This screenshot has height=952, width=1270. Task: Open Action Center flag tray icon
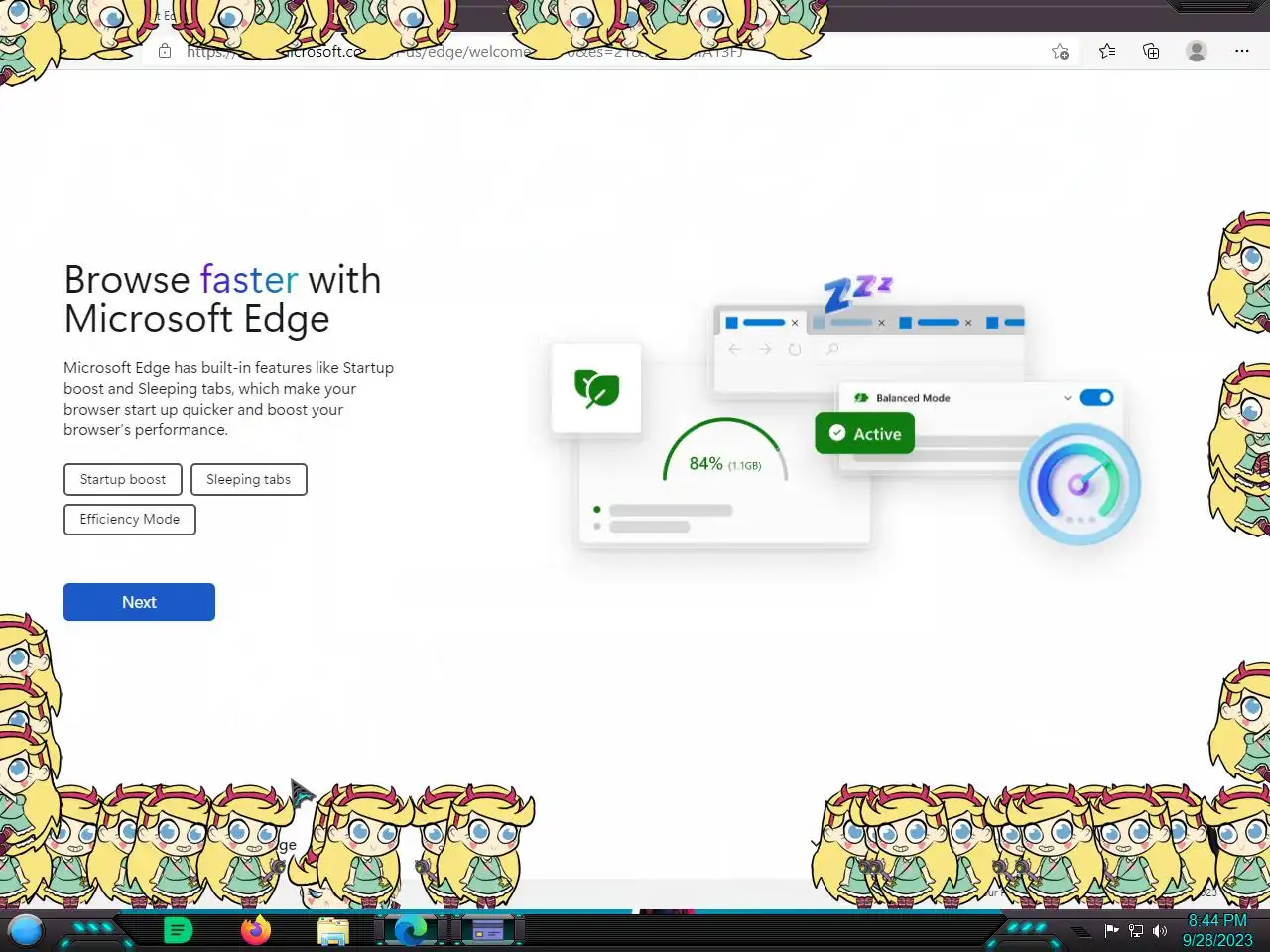tap(1112, 931)
